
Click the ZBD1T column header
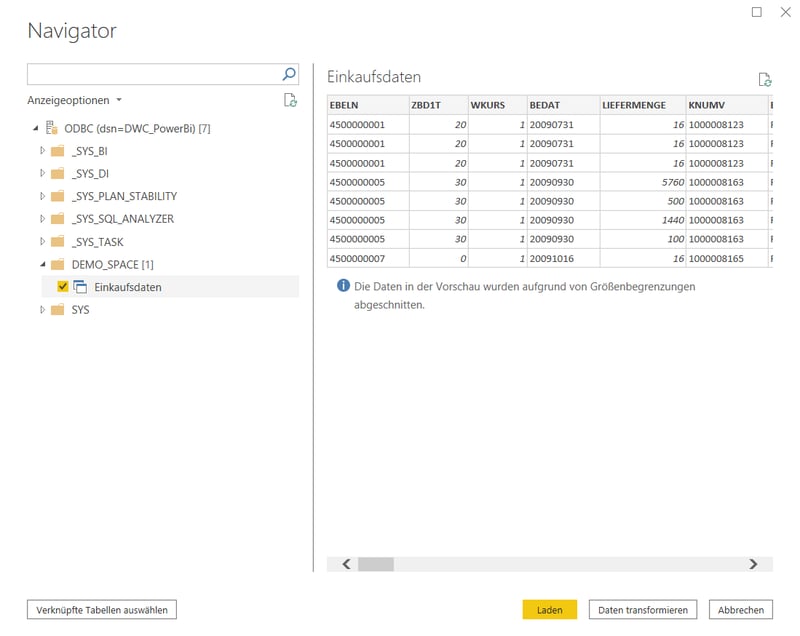point(438,105)
